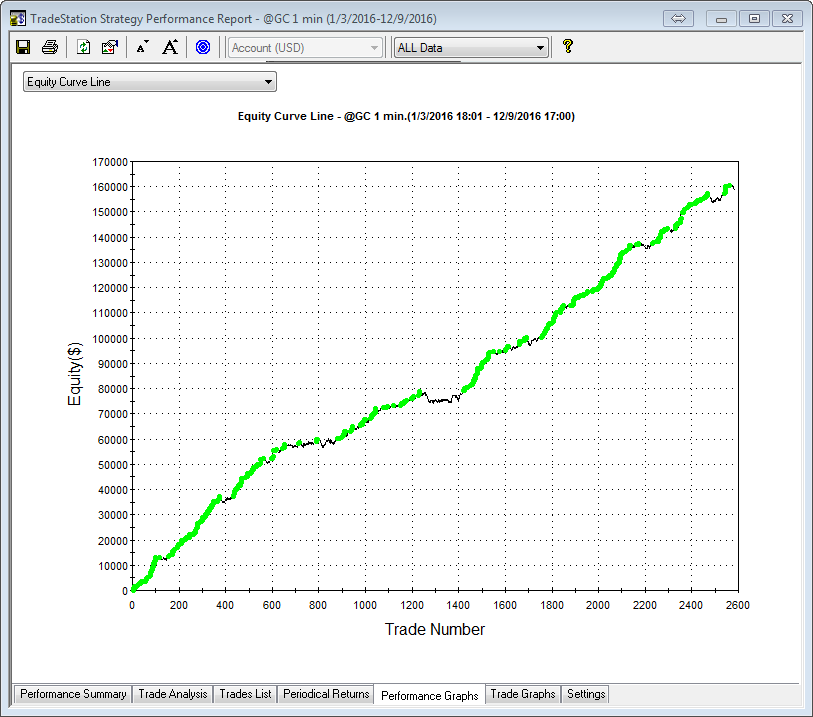813x717 pixels.
Task: Click the Performance Graphs tab
Action: point(429,695)
